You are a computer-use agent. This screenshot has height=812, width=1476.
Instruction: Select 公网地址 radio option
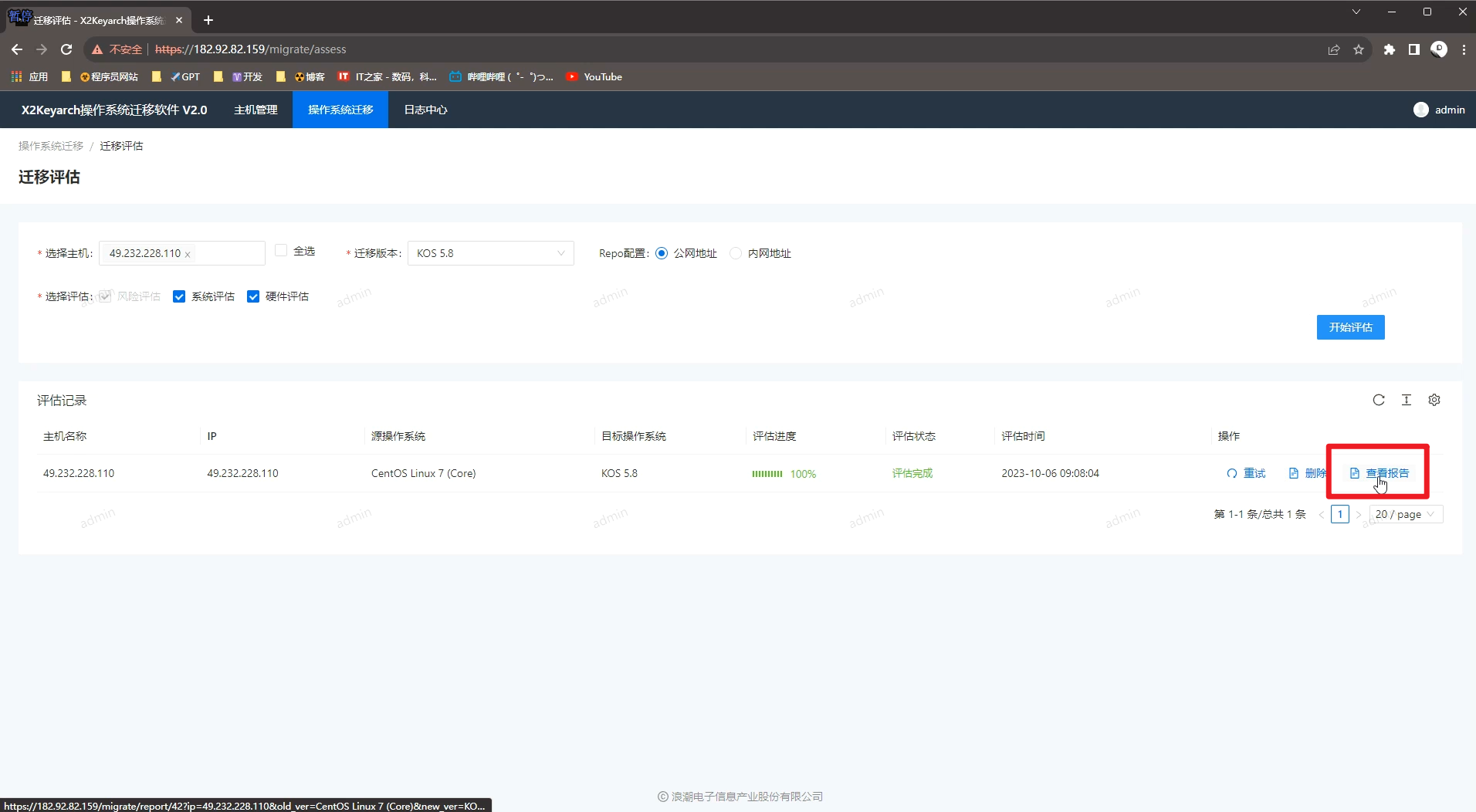[x=662, y=253]
